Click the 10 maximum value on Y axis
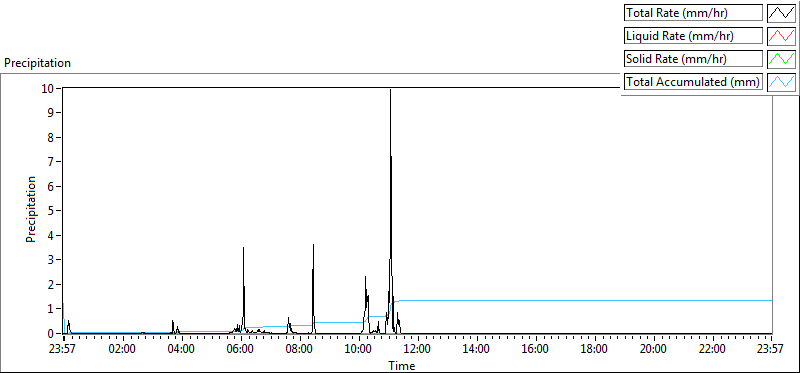Viewport: 800px width, 373px height. pyautogui.click(x=48, y=88)
